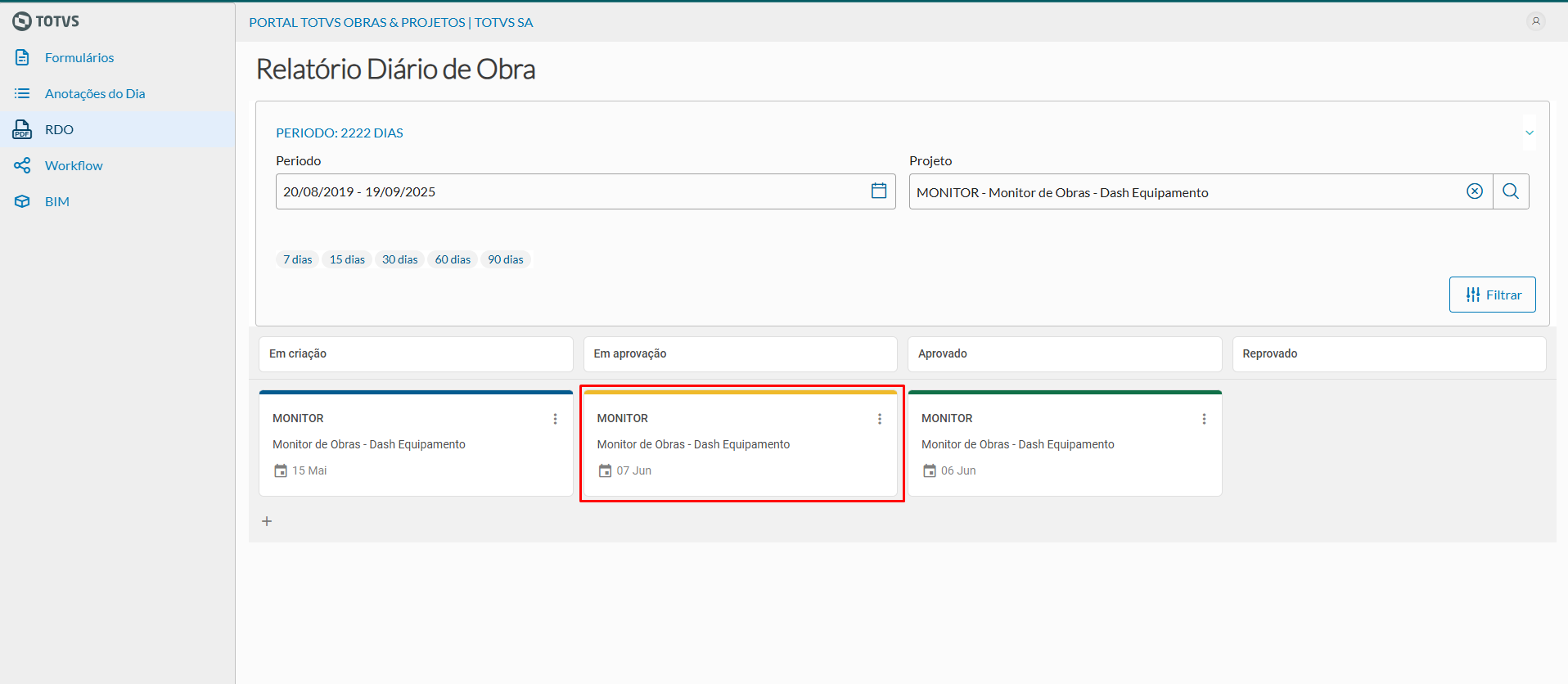Collapse the PERIODO filter panel chevron
This screenshot has height=684, width=1568.
(x=1529, y=133)
